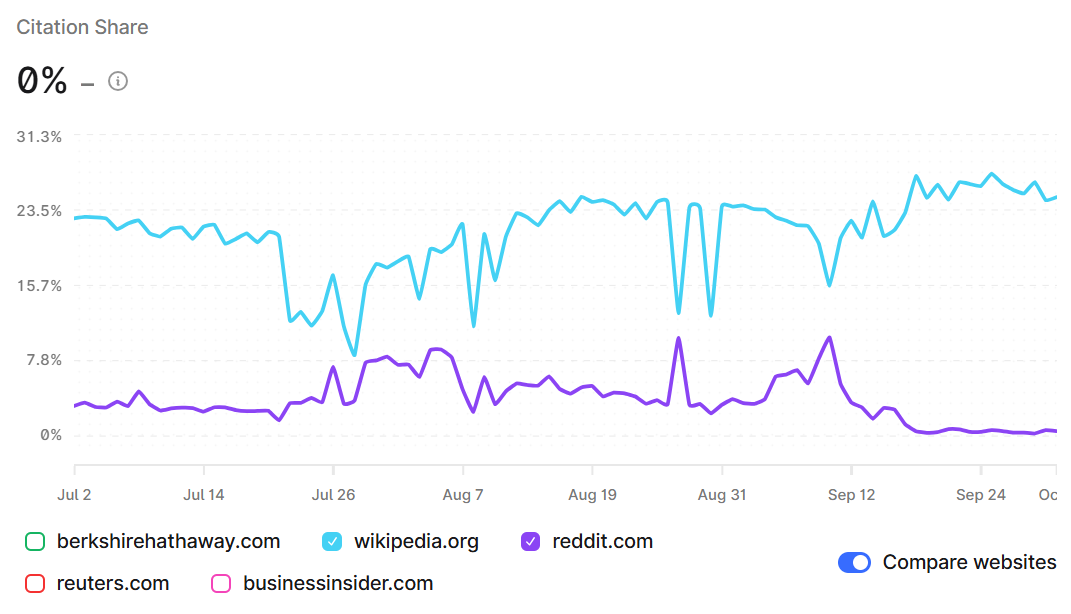Enable the businessinsider.com checkbox
The image size is (1071, 614).
point(221,583)
